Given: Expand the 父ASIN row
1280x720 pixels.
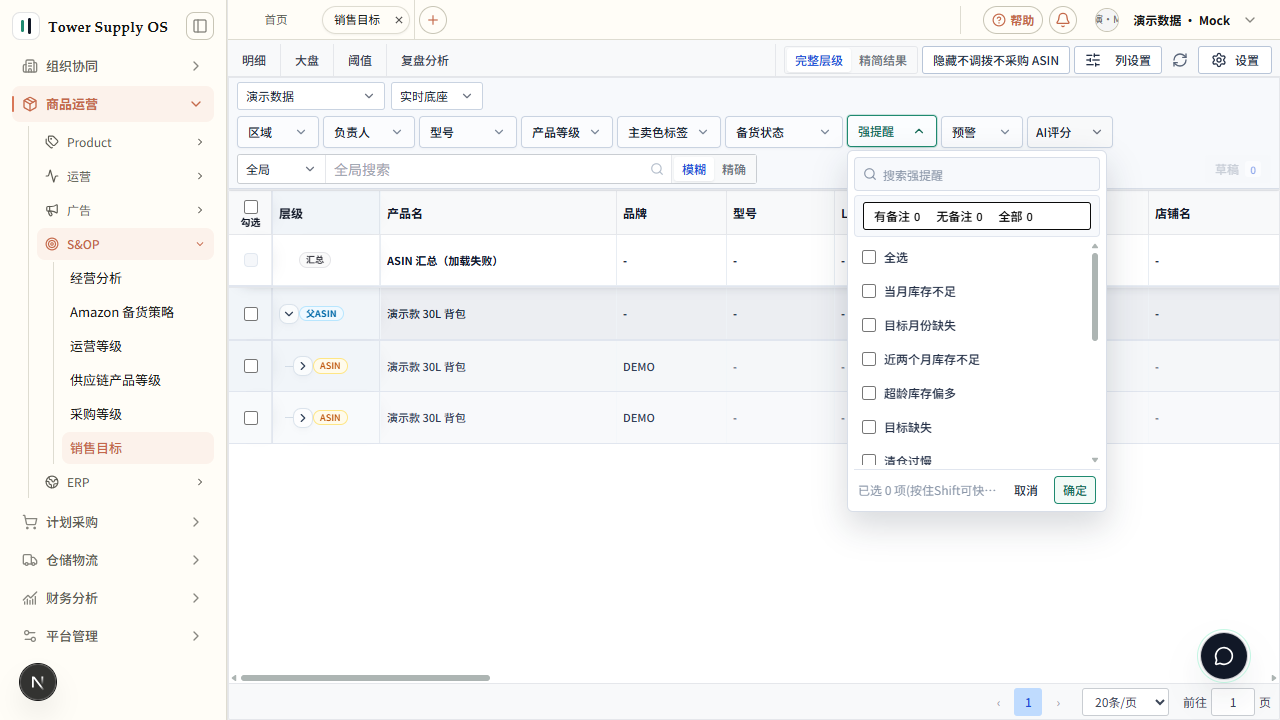Looking at the screenshot, I should [x=289, y=314].
